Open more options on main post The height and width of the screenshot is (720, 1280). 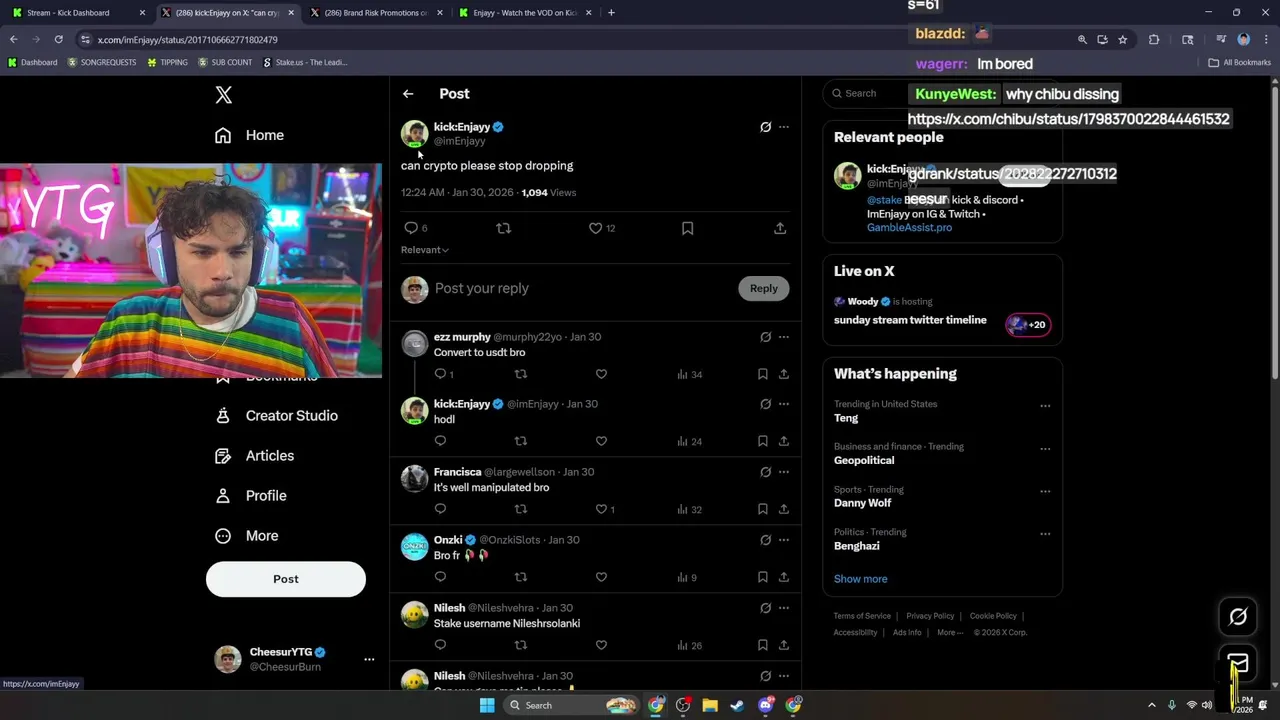[x=784, y=127]
